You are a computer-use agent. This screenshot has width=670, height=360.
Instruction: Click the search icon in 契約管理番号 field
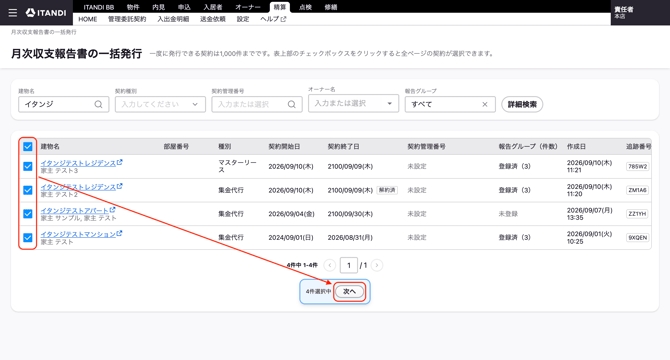point(291,104)
